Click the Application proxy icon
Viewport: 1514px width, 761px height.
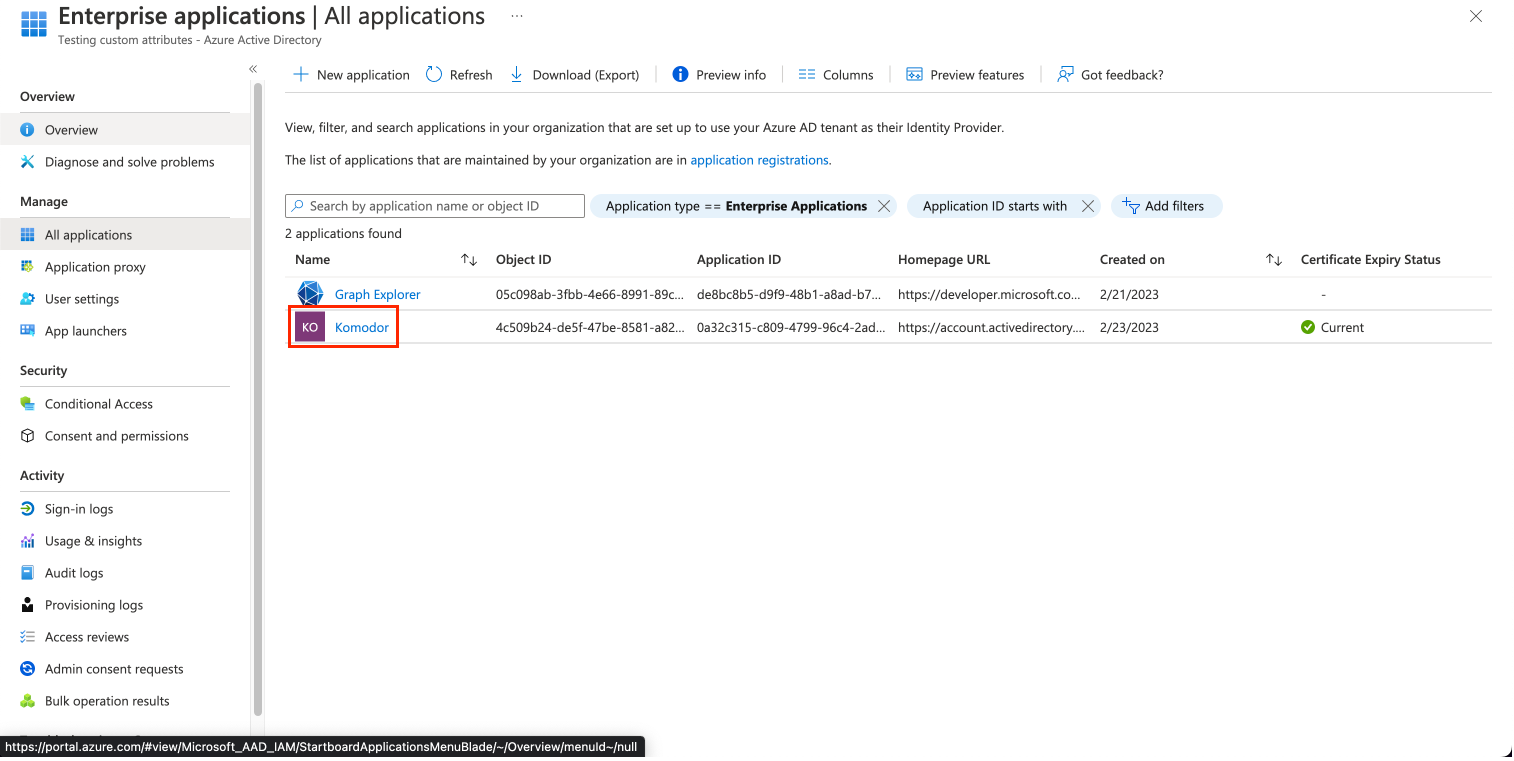click(28, 267)
